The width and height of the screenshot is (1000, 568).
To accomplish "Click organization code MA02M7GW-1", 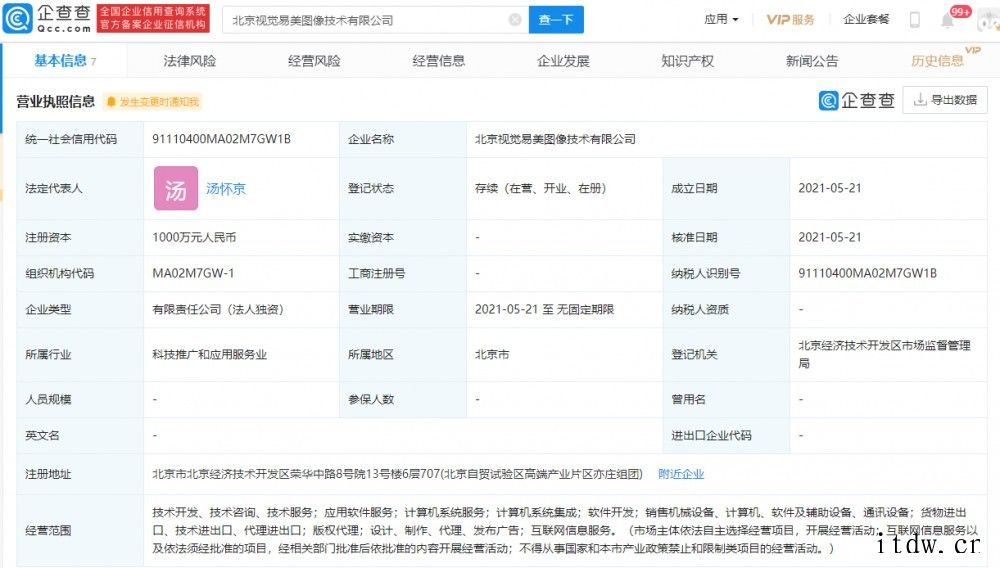I will click(x=193, y=273).
